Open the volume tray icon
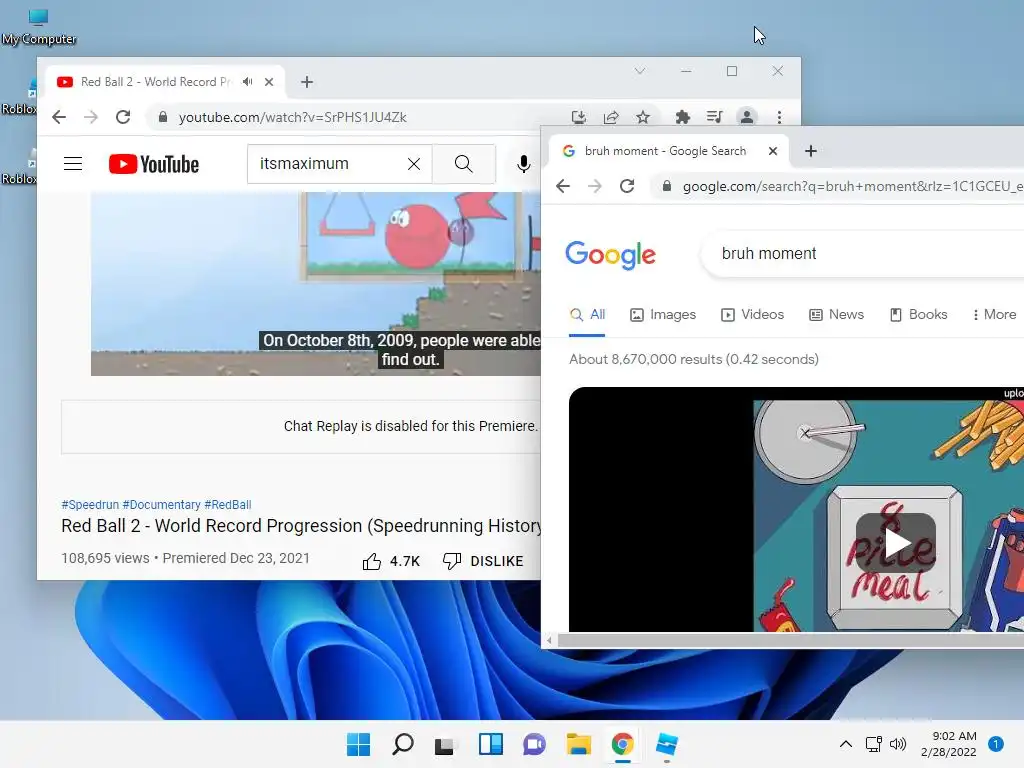Image resolution: width=1024 pixels, height=768 pixels. (899, 744)
